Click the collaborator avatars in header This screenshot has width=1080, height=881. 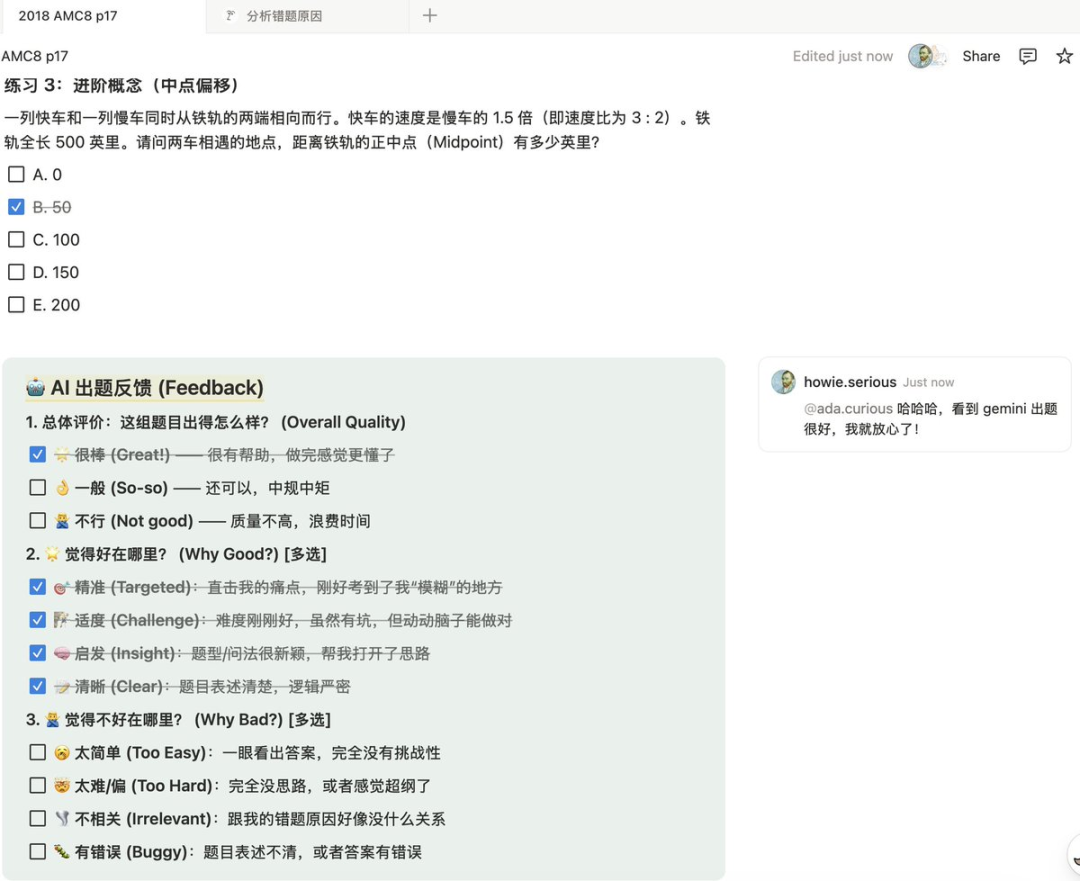(x=928, y=56)
